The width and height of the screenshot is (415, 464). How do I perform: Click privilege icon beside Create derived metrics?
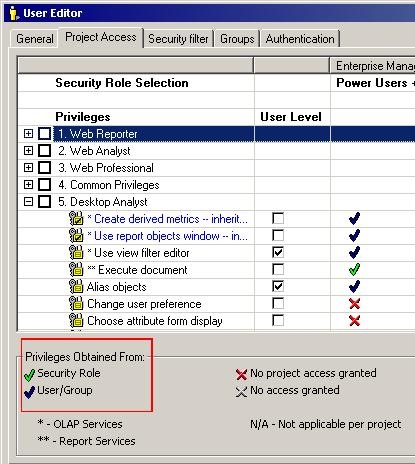(x=76, y=219)
